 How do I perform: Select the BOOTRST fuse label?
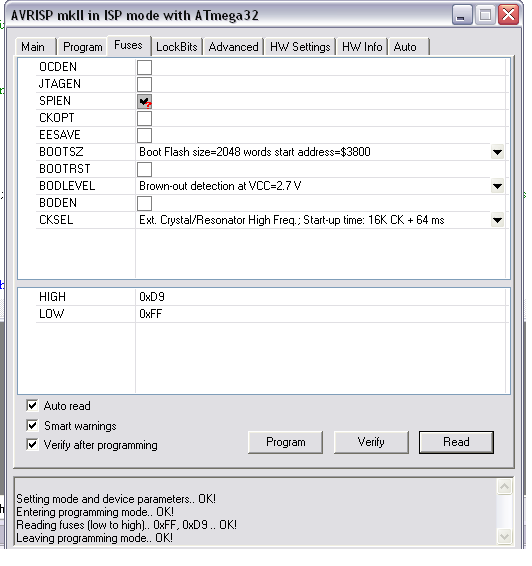coord(65,169)
